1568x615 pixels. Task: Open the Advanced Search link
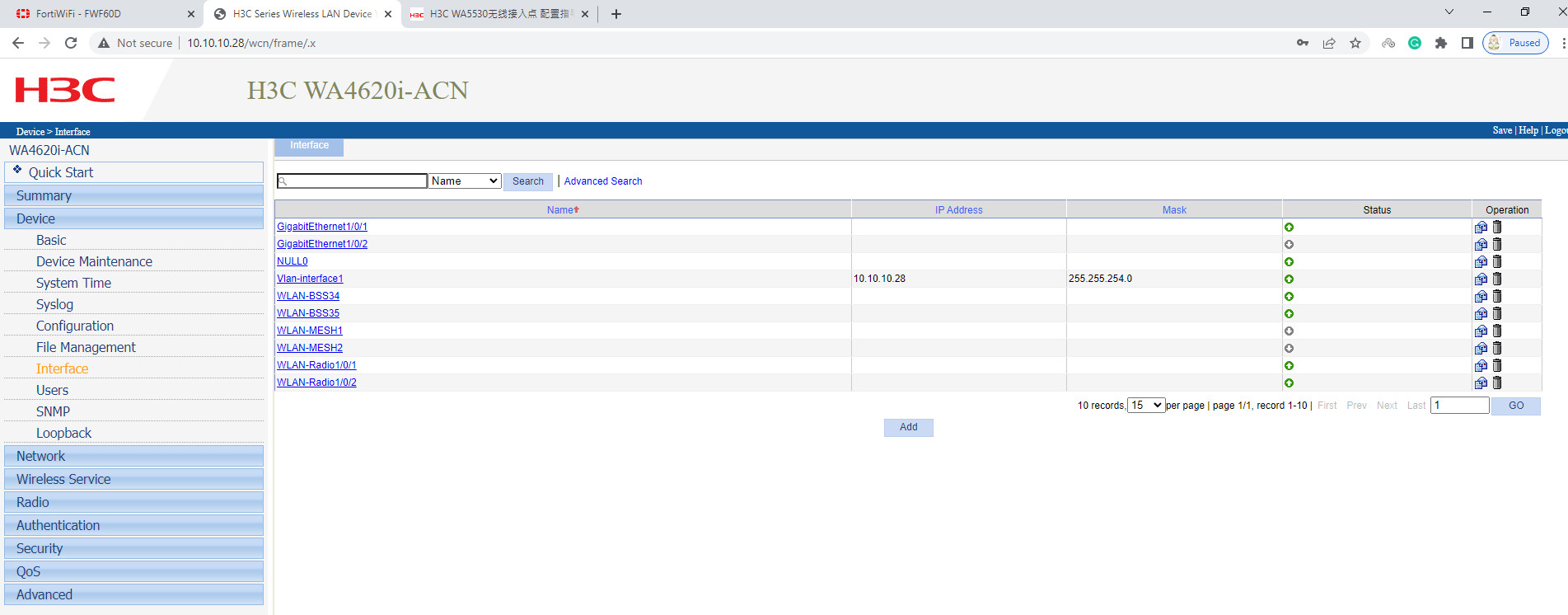(x=603, y=181)
